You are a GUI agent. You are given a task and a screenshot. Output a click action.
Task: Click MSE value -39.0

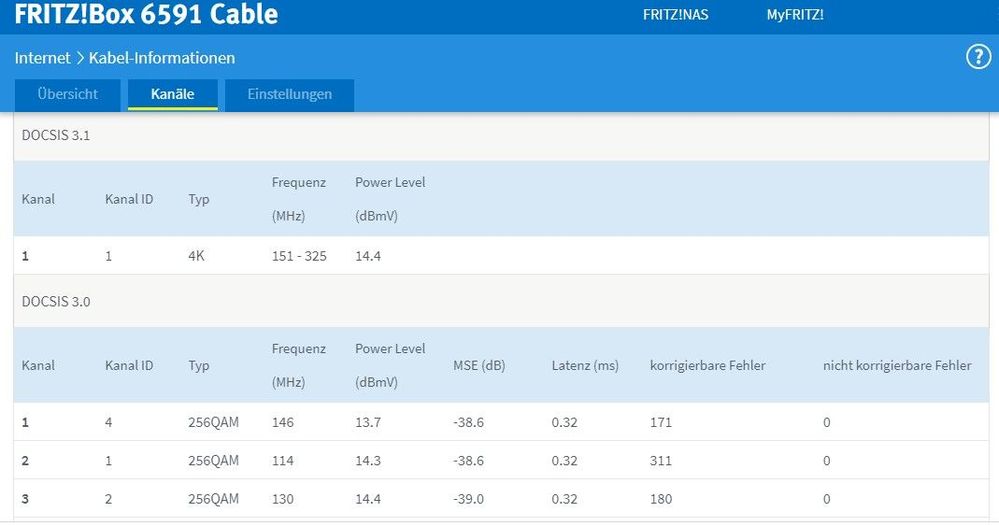468,499
